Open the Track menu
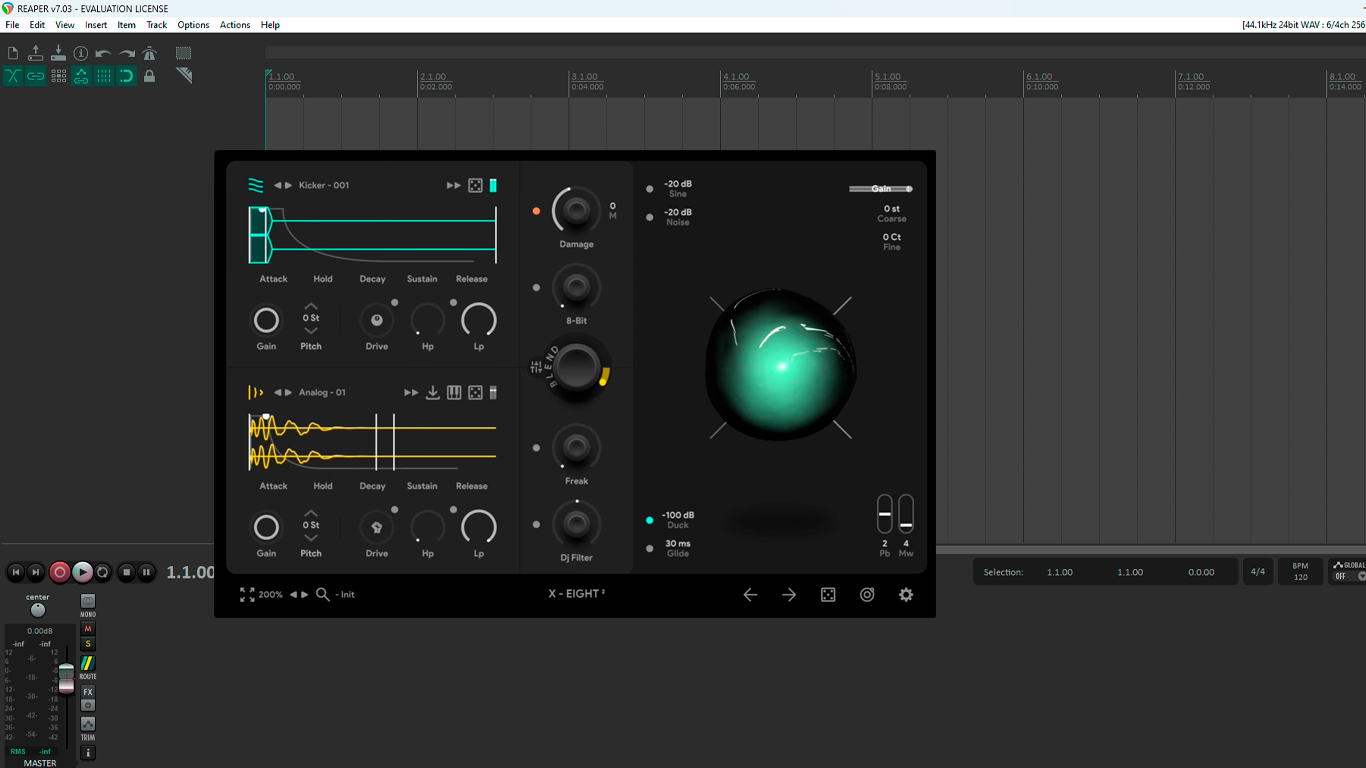The image size is (1366, 768). (157, 25)
